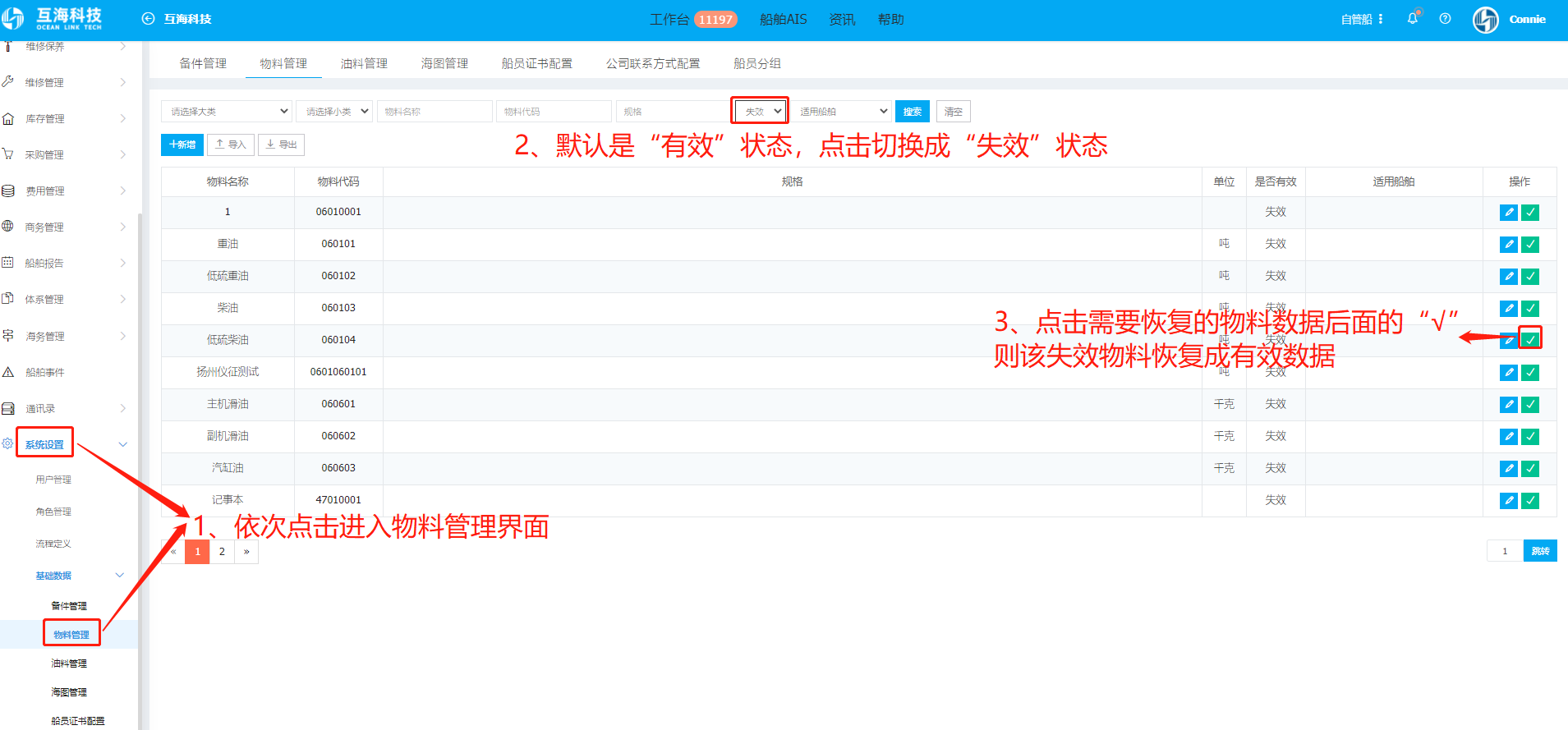Viewport: 1568px width, 730px height.
Task: Restore 记事本 using the green checkmark
Action: click(1530, 501)
